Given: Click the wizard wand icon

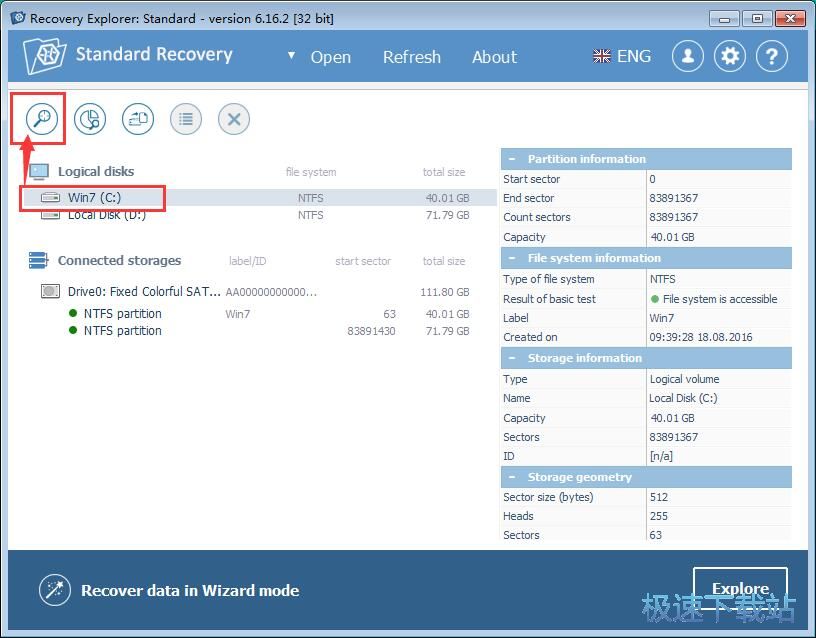Looking at the screenshot, I should tap(54, 589).
